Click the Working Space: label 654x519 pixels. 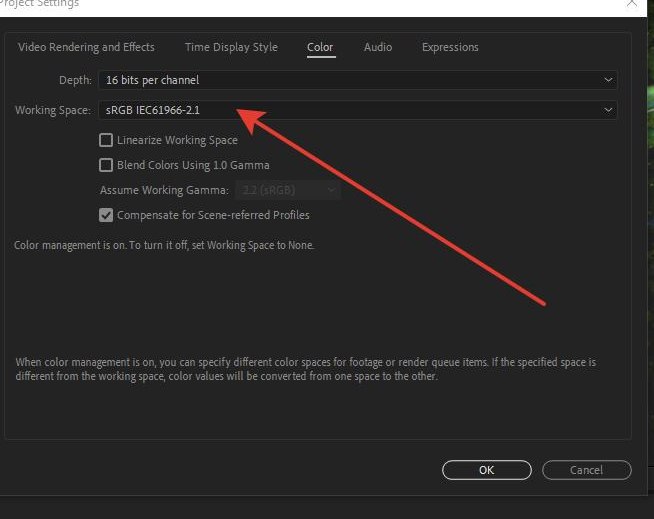pyautogui.click(x=53, y=110)
